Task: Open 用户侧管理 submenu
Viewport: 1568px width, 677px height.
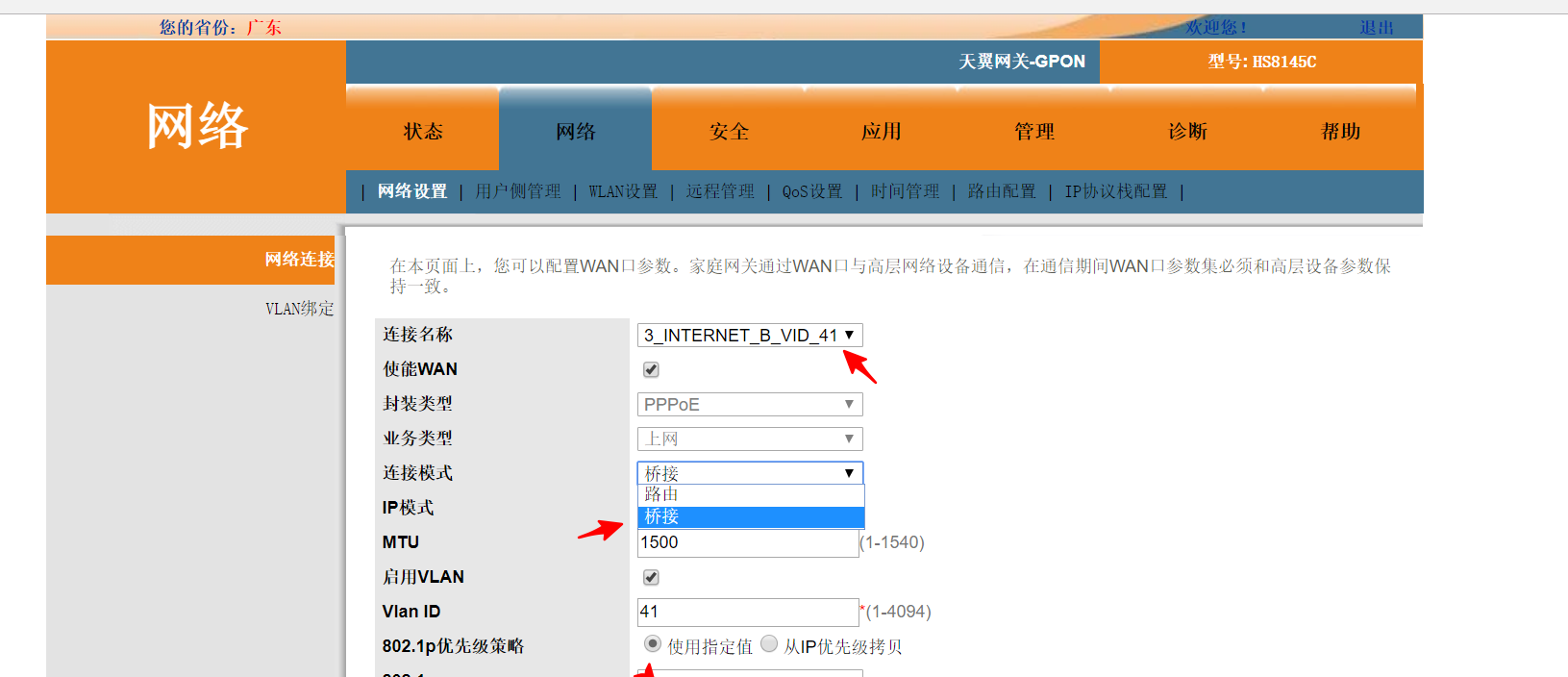Action: [x=518, y=191]
